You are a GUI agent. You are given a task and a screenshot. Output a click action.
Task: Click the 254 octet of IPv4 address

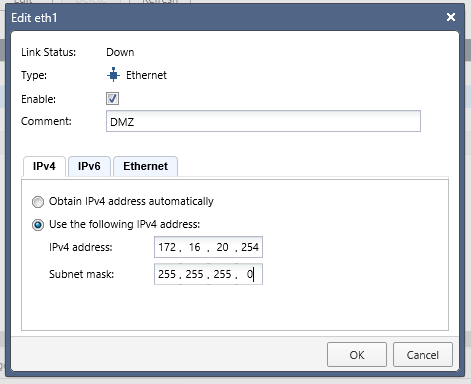pyautogui.click(x=250, y=247)
